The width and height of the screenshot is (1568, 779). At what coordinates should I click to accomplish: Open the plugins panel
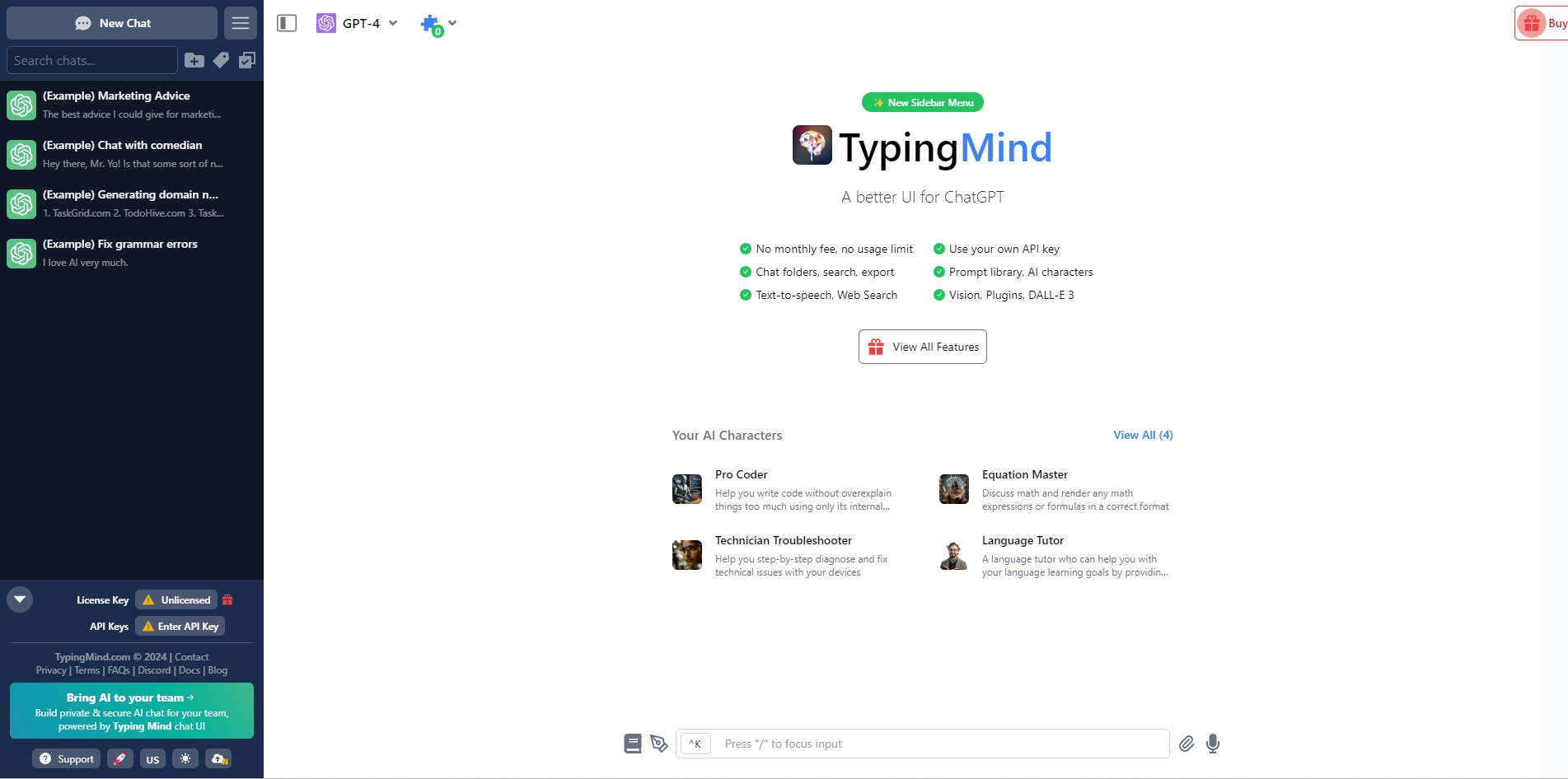pyautogui.click(x=431, y=23)
